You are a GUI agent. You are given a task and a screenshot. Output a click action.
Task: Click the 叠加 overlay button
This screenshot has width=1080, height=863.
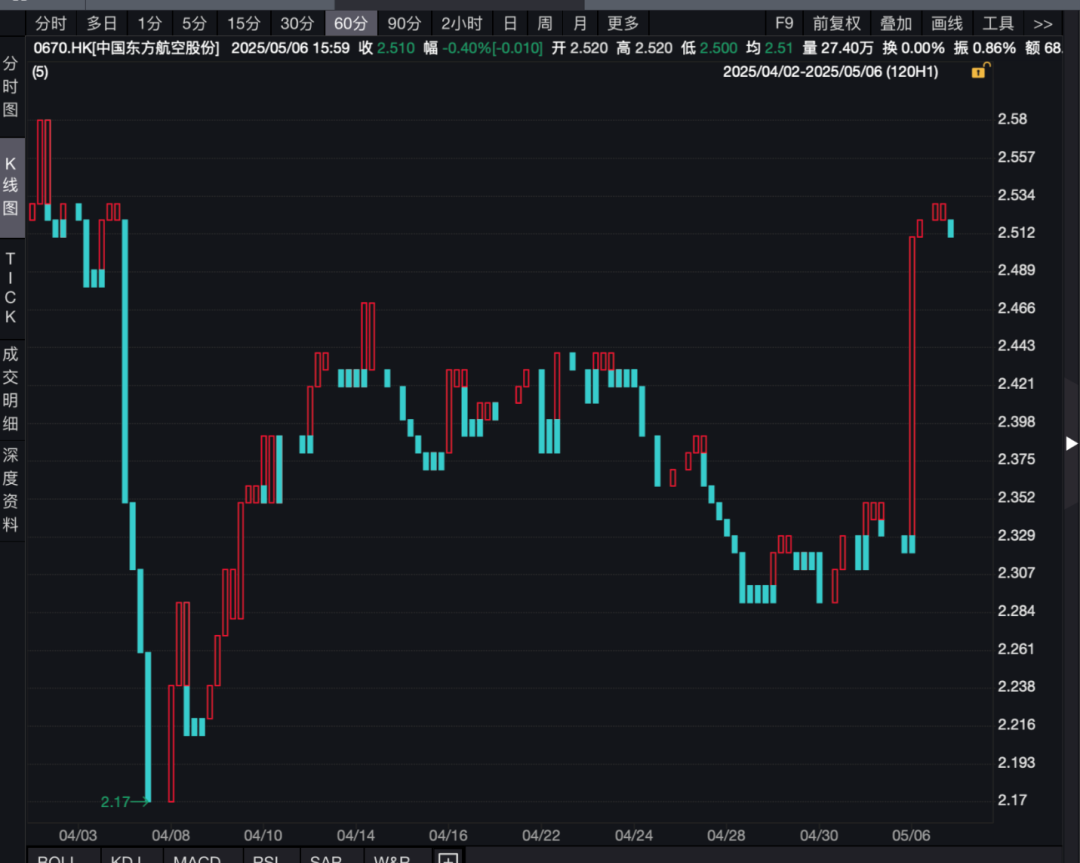pyautogui.click(x=895, y=23)
